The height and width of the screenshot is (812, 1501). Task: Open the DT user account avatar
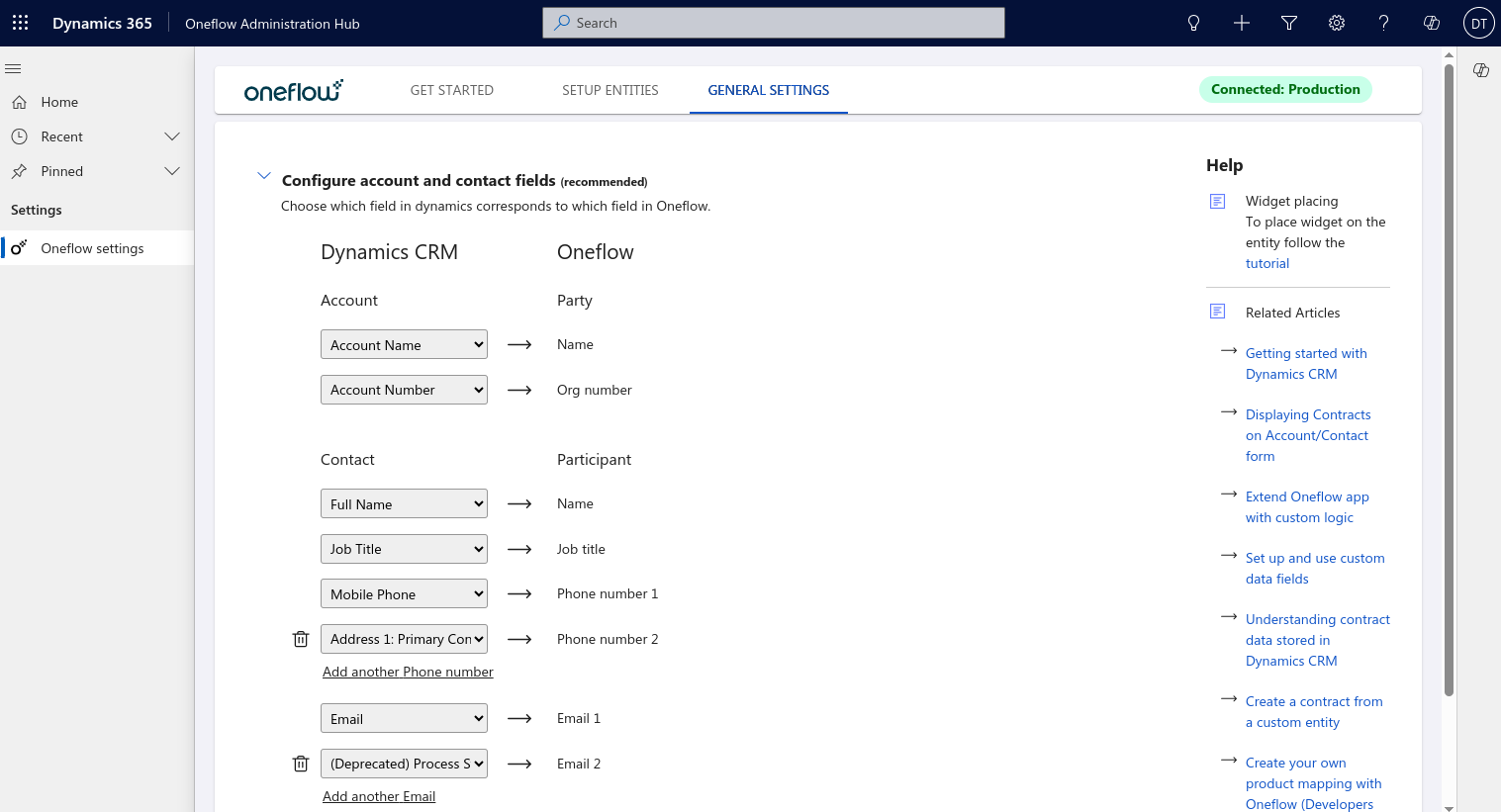pyautogui.click(x=1479, y=23)
